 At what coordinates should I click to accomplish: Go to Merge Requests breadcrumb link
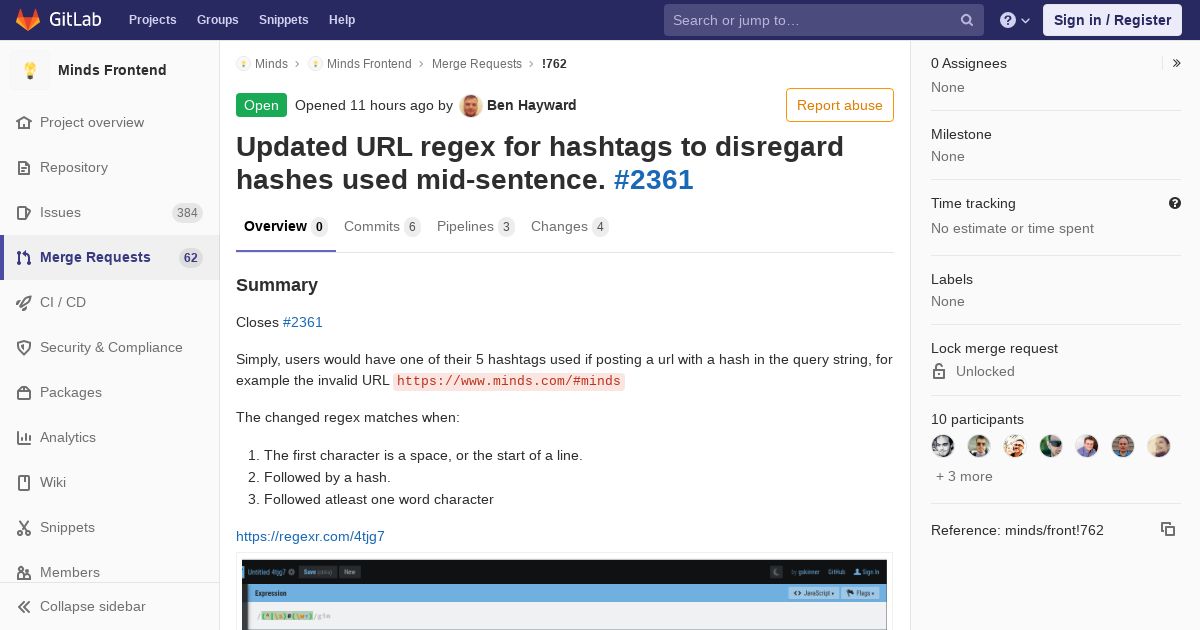pos(477,63)
